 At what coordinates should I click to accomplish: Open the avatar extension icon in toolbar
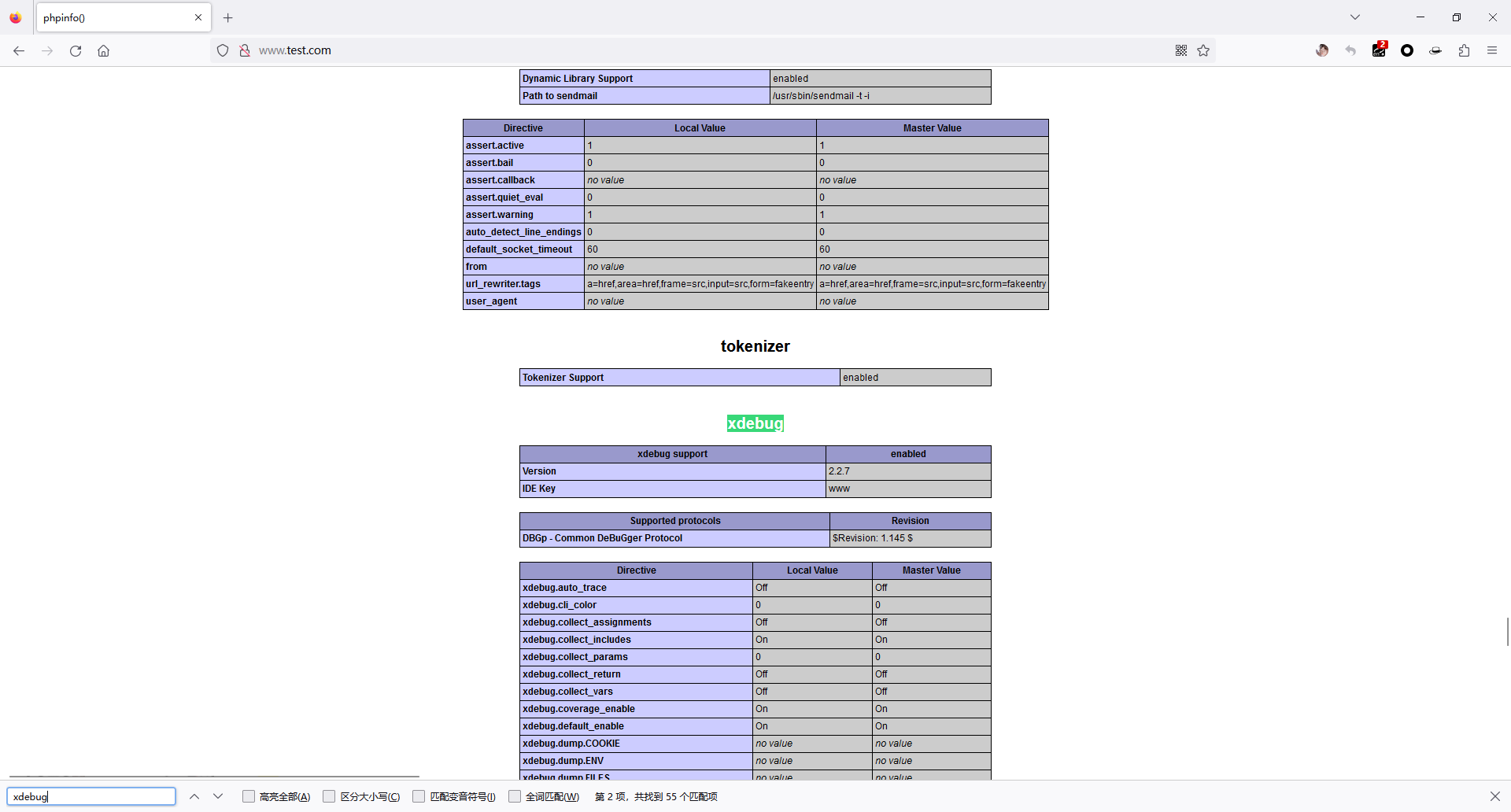pos(1322,50)
